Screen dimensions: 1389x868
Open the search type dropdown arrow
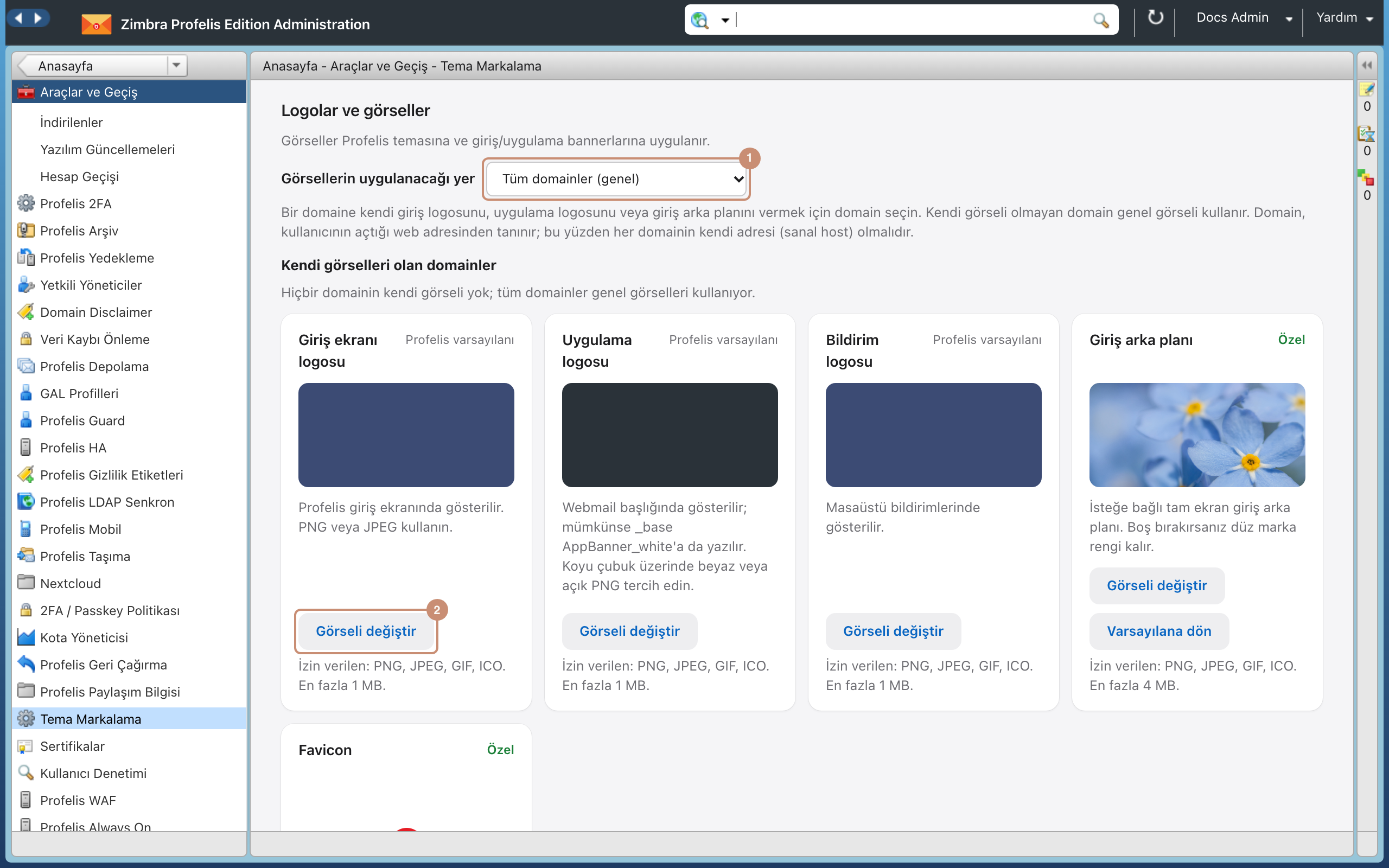(x=725, y=21)
